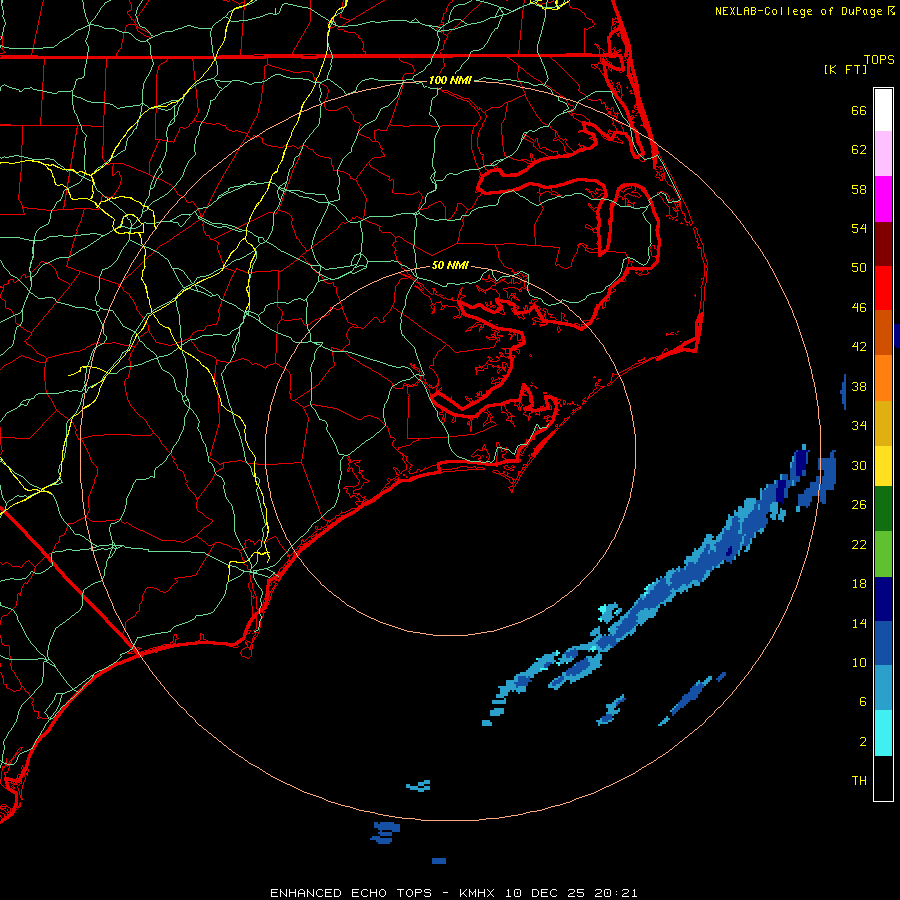The height and width of the screenshot is (900, 900).
Task: Click the '62' legend value
Action: coord(859,150)
